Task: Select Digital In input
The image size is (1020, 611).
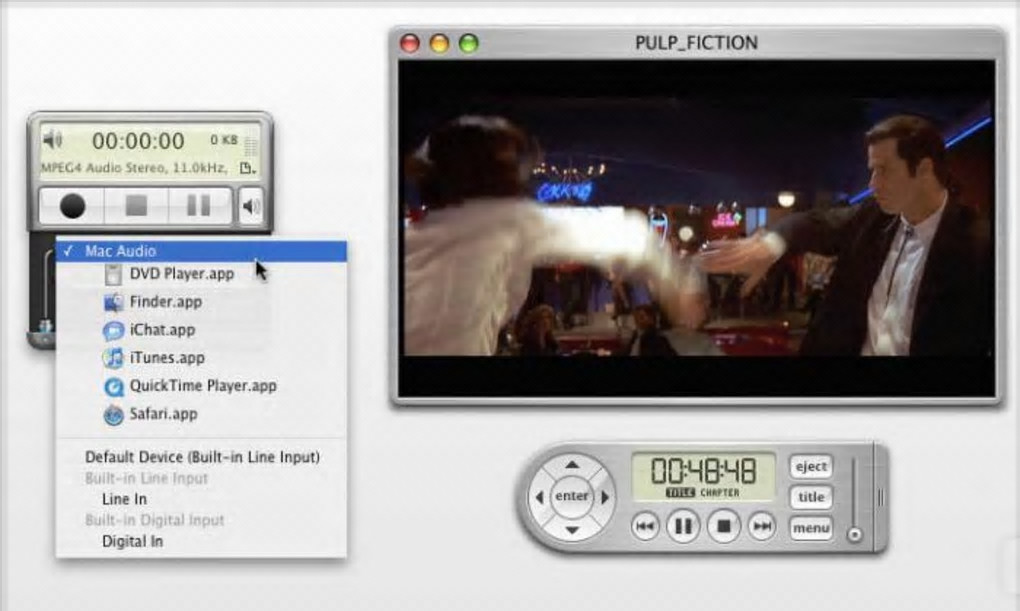Action: (x=201, y=541)
